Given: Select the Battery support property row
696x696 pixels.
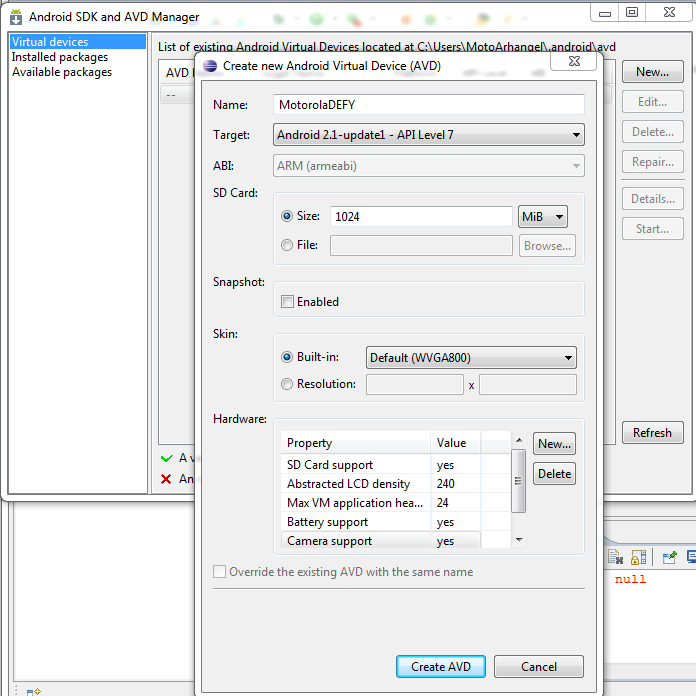Looking at the screenshot, I should (x=395, y=522).
